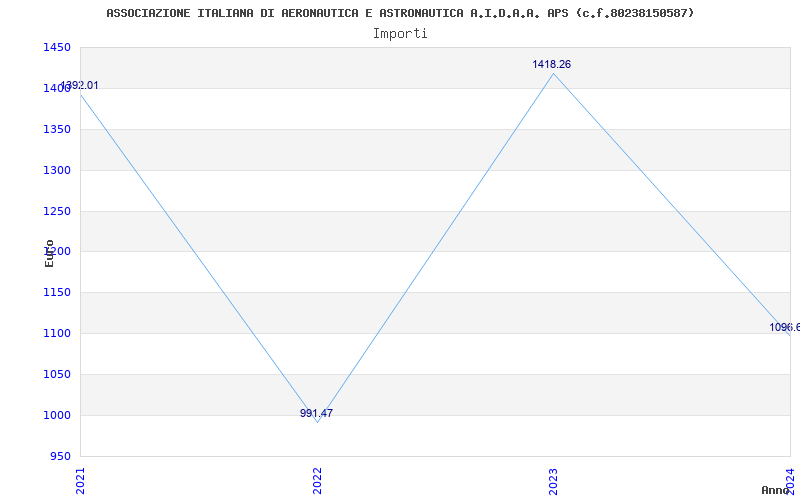Select the 1300 y-axis tick label
The image size is (800, 500).
(x=56, y=171)
